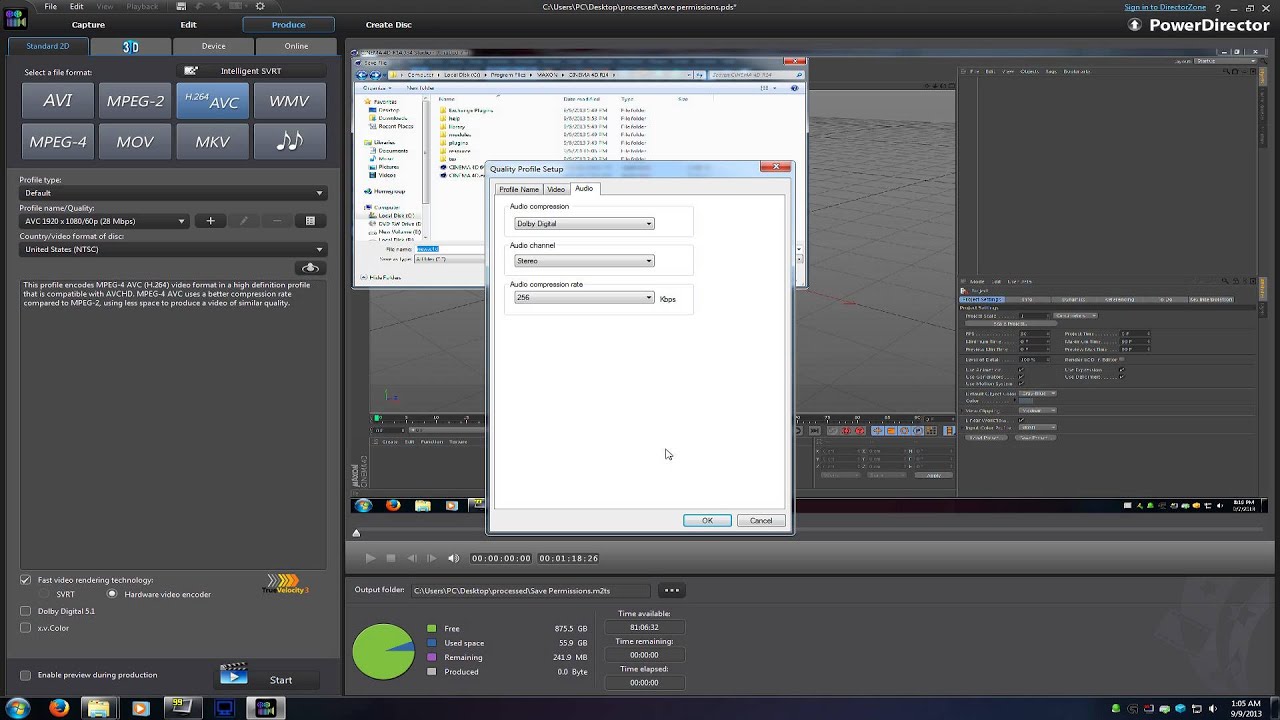Open the Profile Name tab in dialog
Screen dimensions: 1280x720
point(519,189)
